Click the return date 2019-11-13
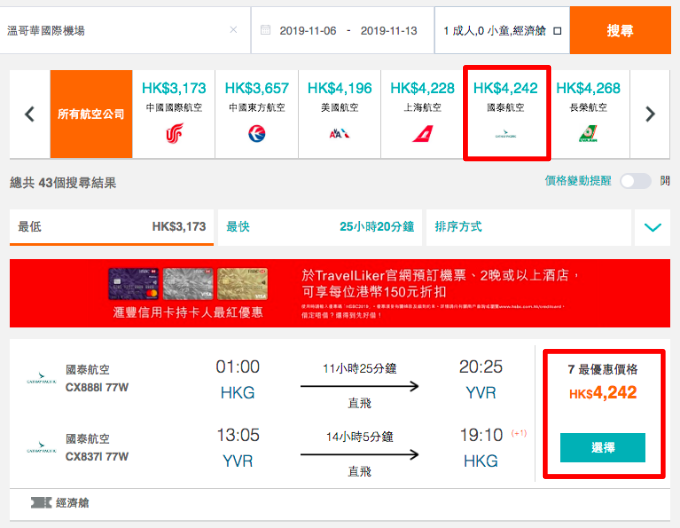680x528 pixels. (x=389, y=31)
